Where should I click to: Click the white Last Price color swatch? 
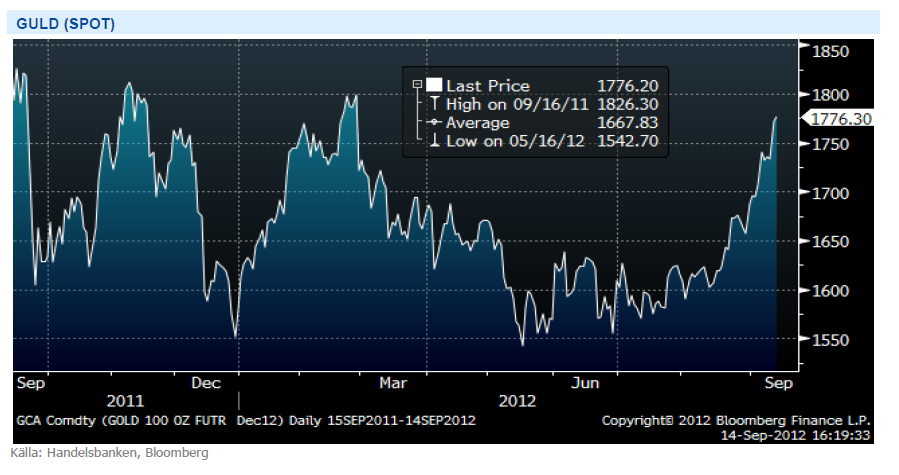pyautogui.click(x=434, y=86)
